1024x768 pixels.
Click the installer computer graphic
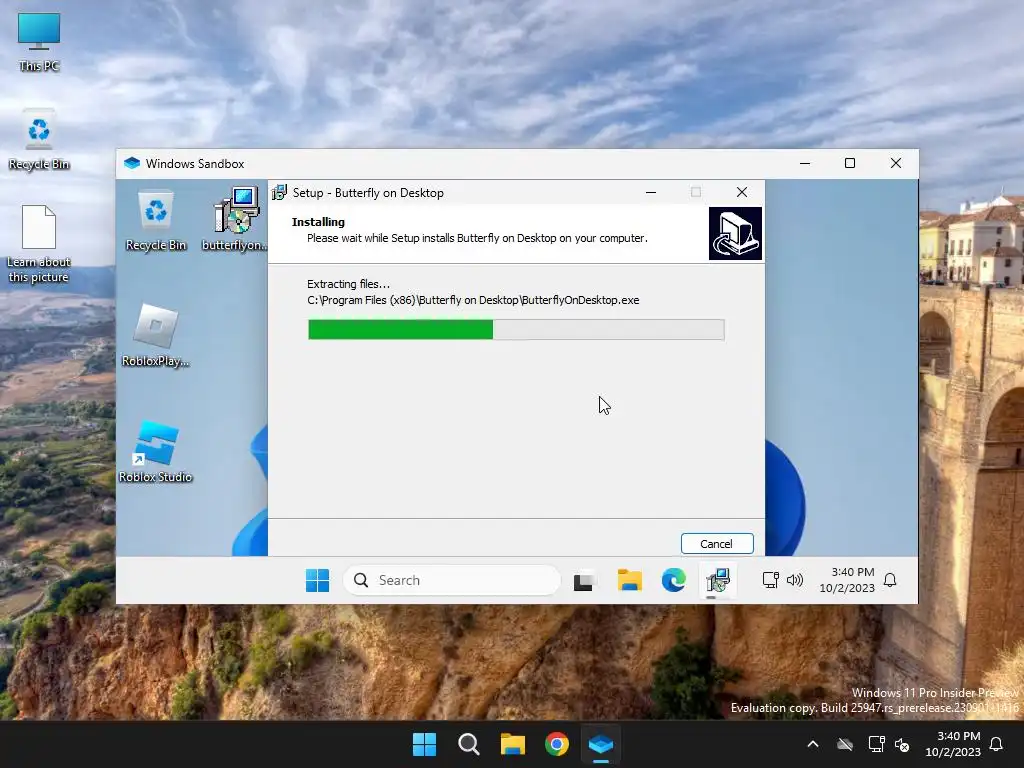(735, 233)
